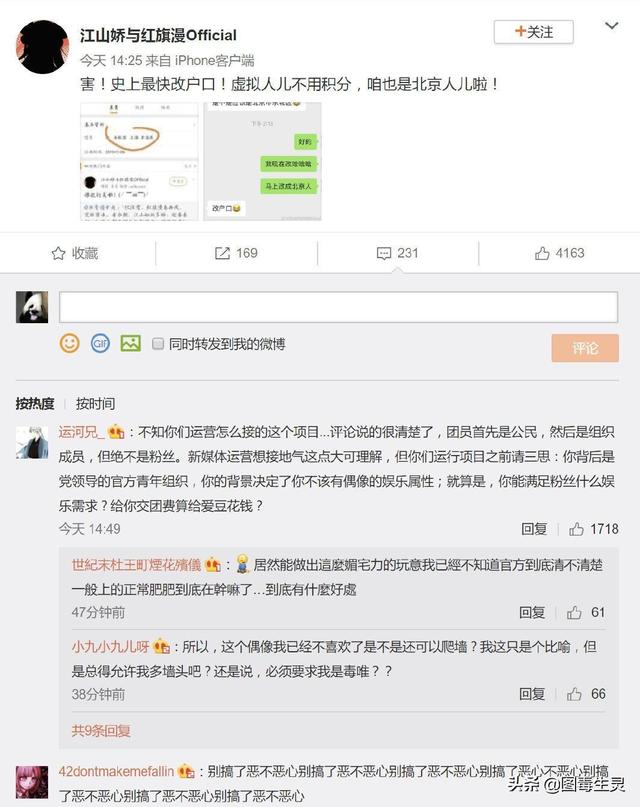Screen dimensions: 640x807
Task: Expand 共9条回复 replies
Action: (x=101, y=731)
